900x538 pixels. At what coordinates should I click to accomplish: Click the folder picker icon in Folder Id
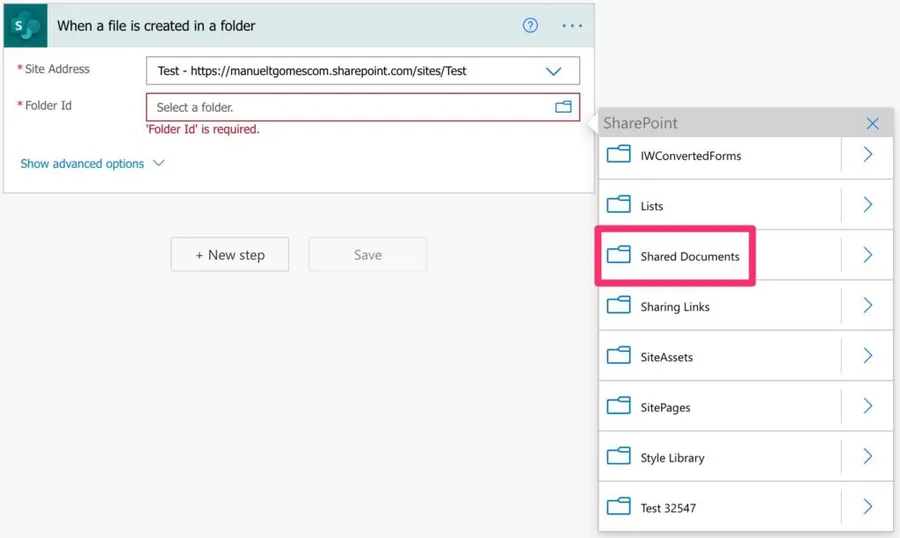pyautogui.click(x=563, y=107)
